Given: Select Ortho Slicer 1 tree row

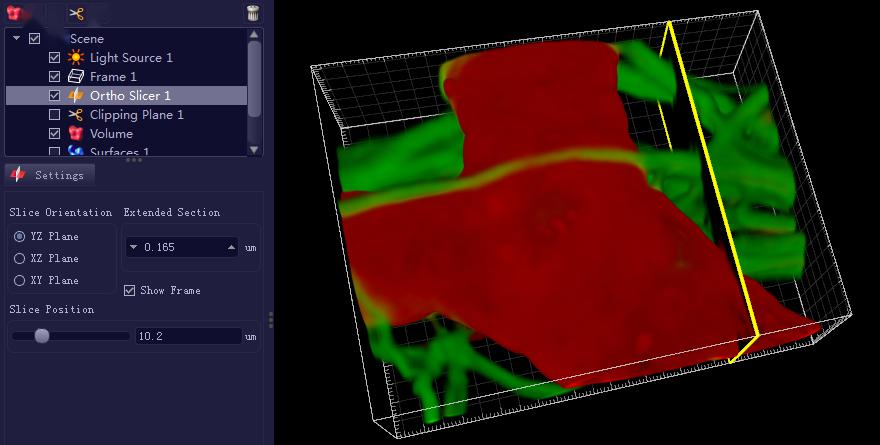Looking at the screenshot, I should 126,95.
